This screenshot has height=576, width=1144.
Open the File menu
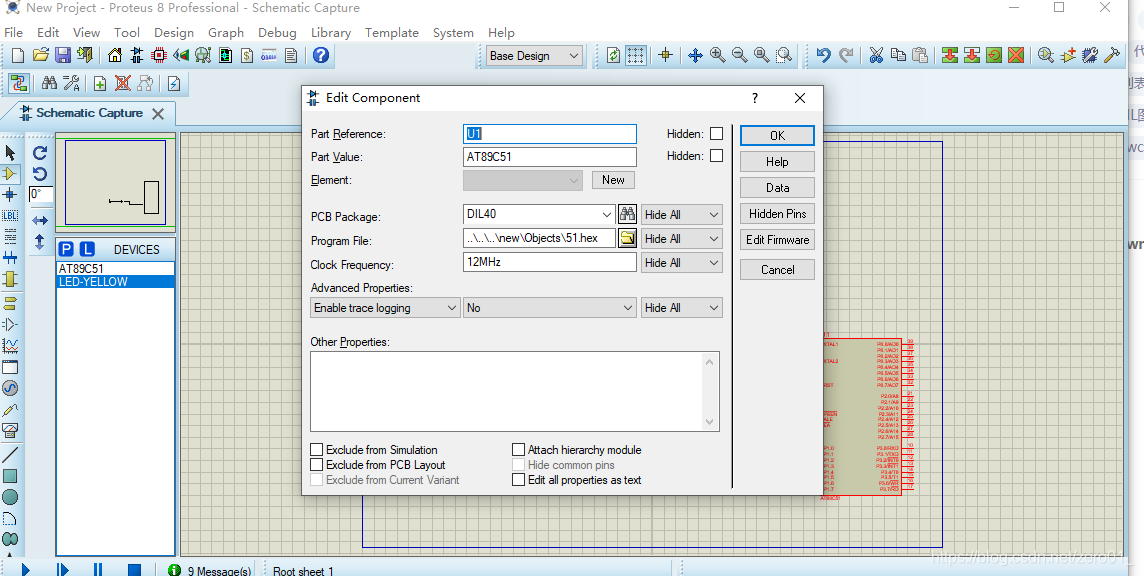click(14, 33)
